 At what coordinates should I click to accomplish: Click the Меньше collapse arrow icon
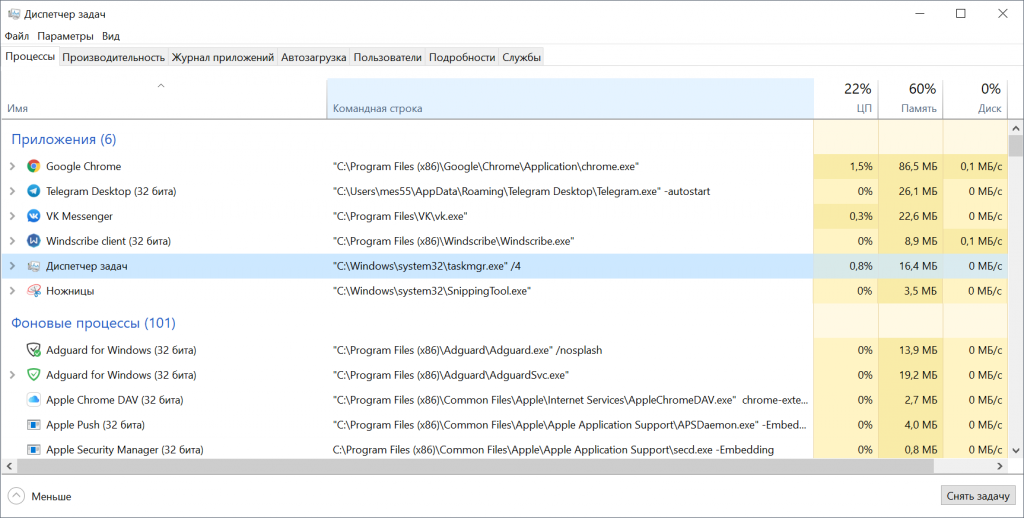click(x=16, y=496)
